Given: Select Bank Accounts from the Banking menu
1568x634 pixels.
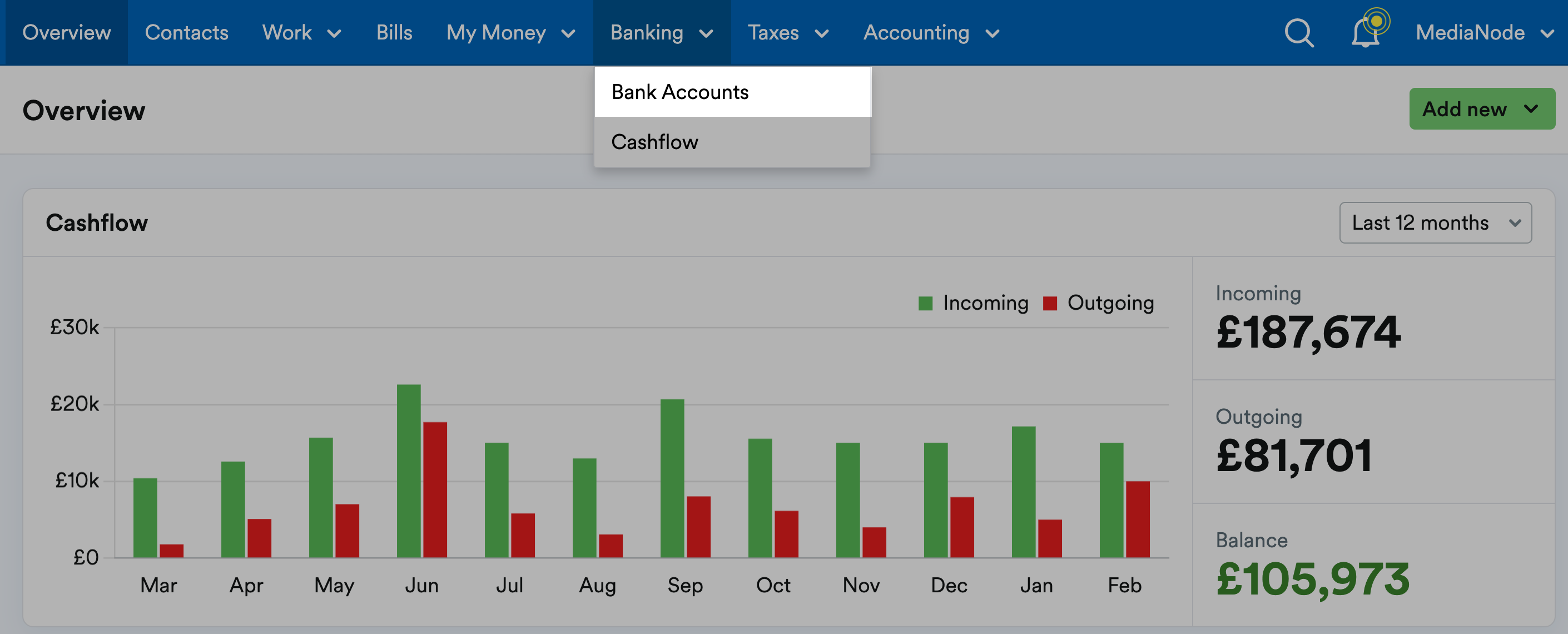Looking at the screenshot, I should pyautogui.click(x=679, y=92).
